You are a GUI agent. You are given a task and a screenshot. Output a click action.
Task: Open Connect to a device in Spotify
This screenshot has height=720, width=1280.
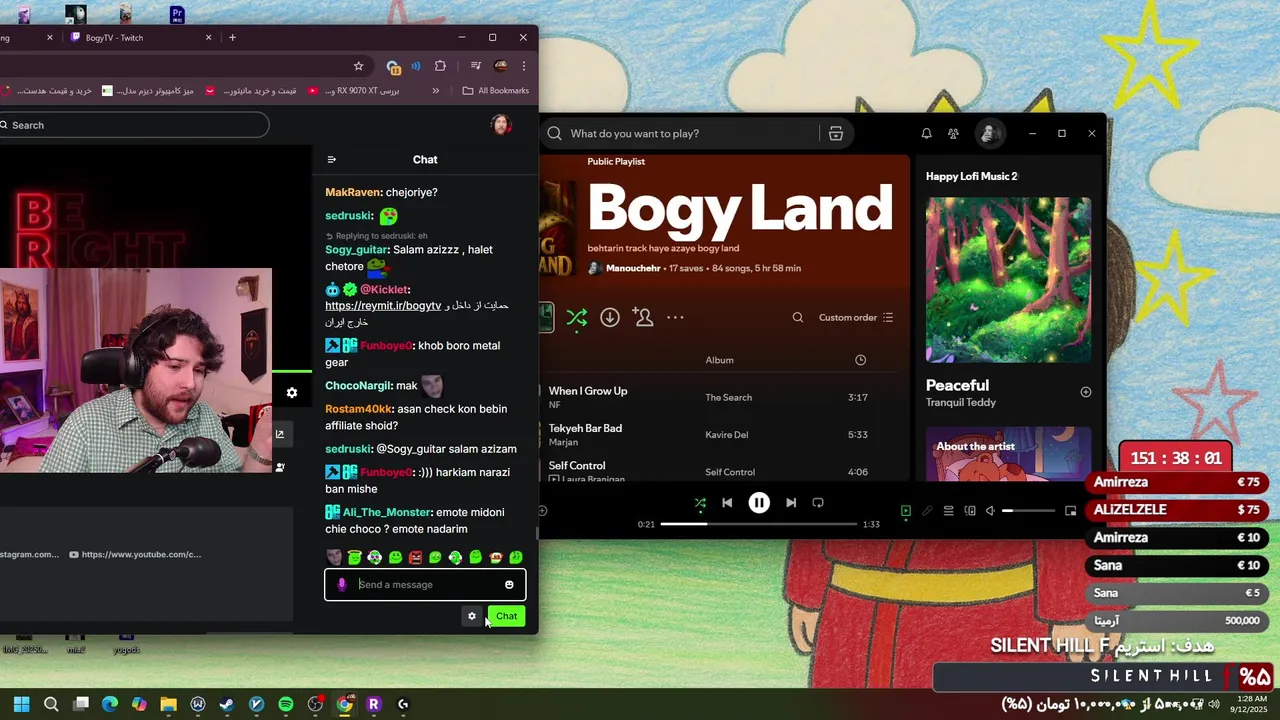click(970, 511)
